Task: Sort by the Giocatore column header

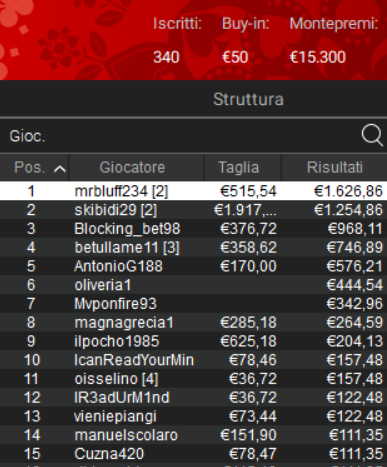Action: (132, 167)
